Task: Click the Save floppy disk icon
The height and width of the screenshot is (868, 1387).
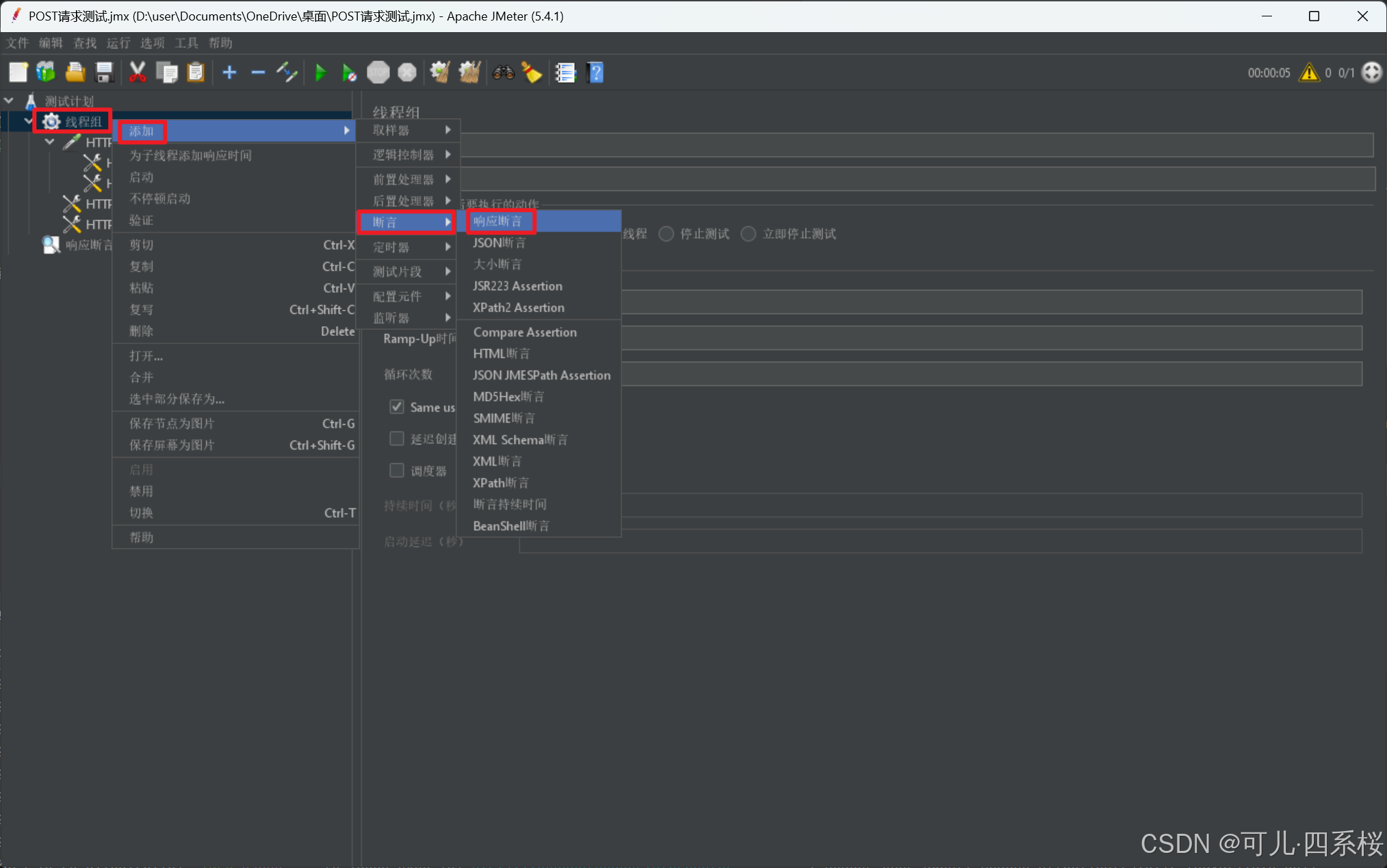Action: (x=104, y=73)
